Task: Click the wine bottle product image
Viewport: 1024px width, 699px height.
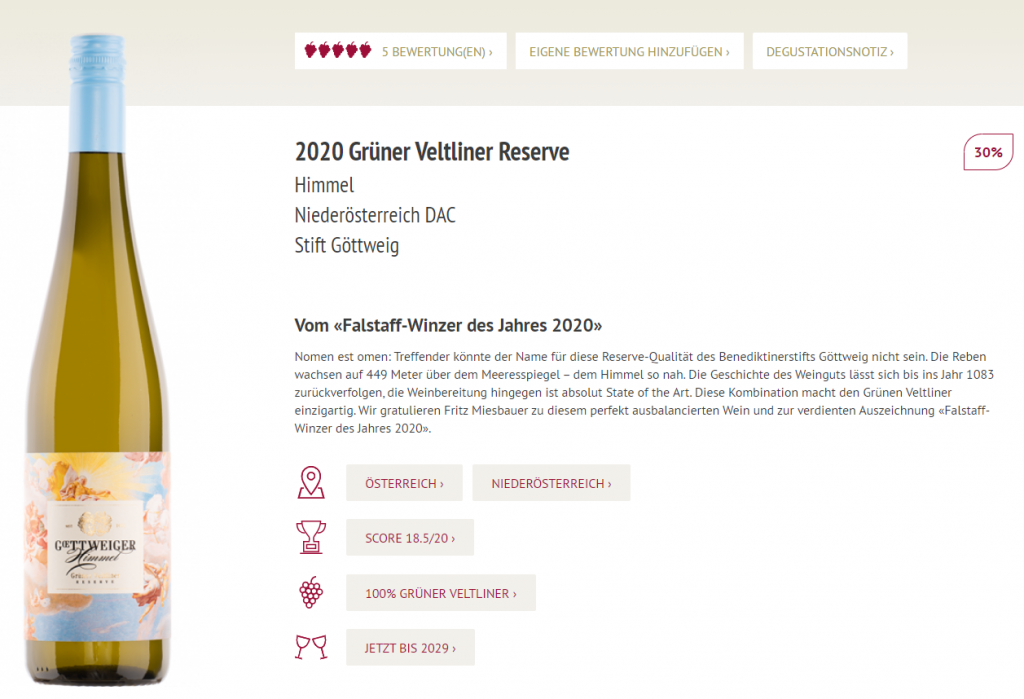Action: 97,359
